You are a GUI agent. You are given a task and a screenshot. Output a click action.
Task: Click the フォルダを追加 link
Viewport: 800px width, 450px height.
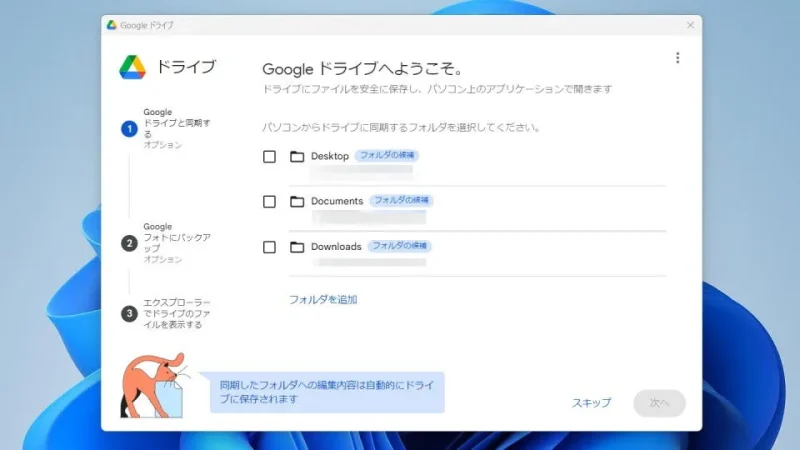pos(323,299)
